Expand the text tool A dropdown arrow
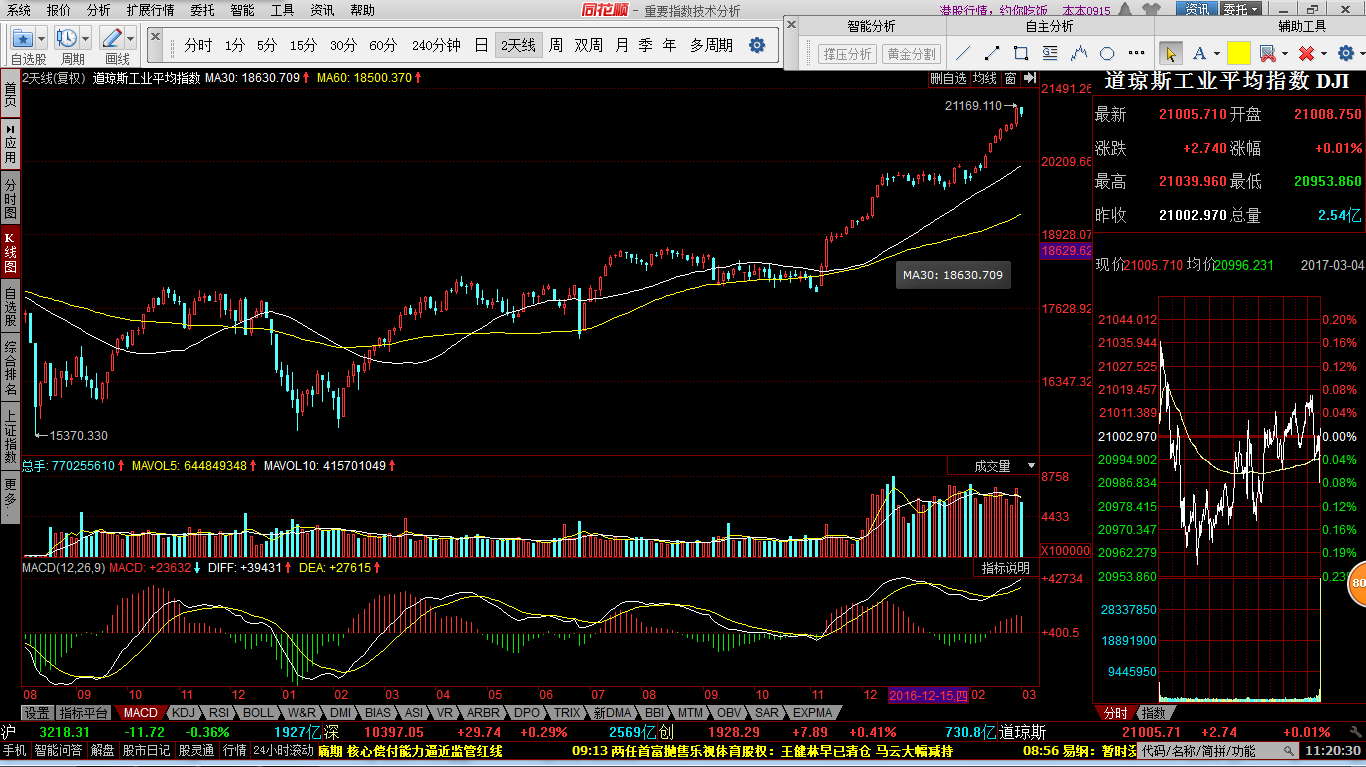The image size is (1366, 767). pyautogui.click(x=1216, y=54)
